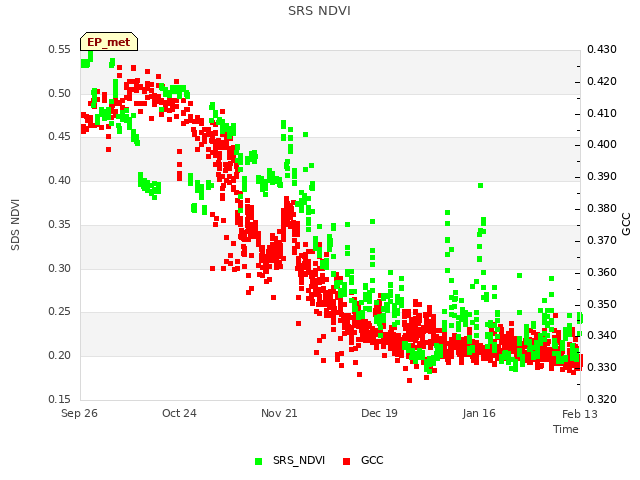Click the 0.400 right axis value
Image resolution: width=640 pixels, height=480 pixels.
tap(602, 144)
